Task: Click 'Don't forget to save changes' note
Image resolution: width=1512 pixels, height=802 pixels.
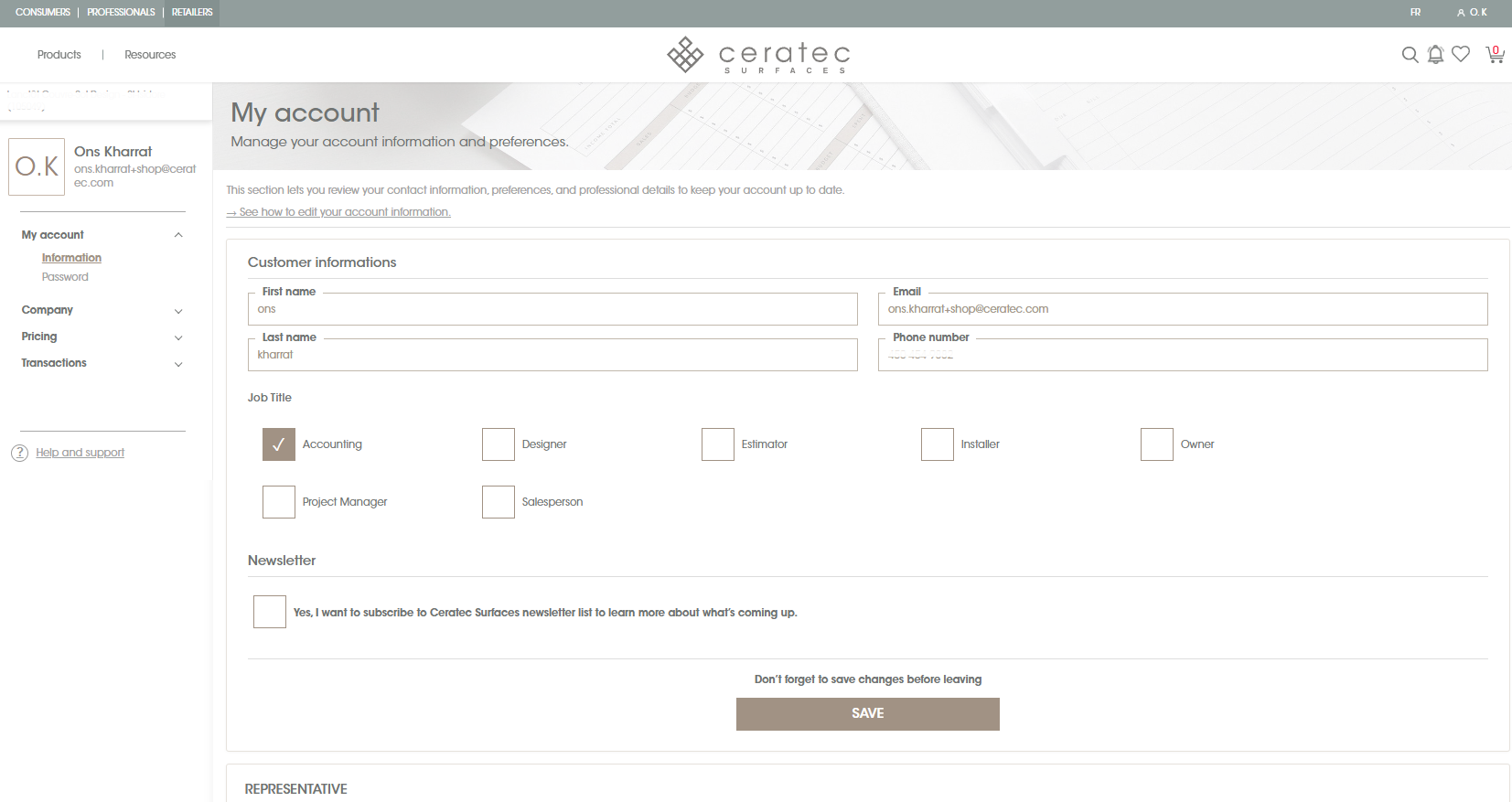Action: click(x=868, y=679)
